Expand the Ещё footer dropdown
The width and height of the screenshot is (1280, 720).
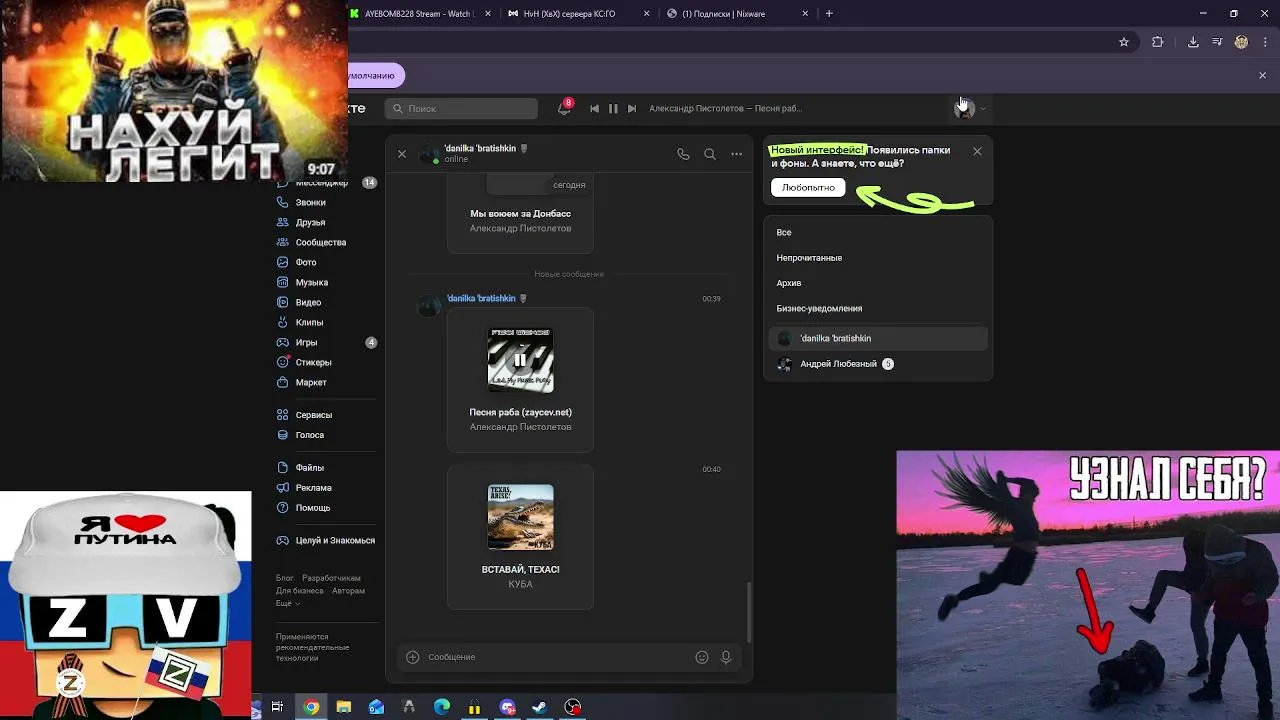tap(288, 603)
